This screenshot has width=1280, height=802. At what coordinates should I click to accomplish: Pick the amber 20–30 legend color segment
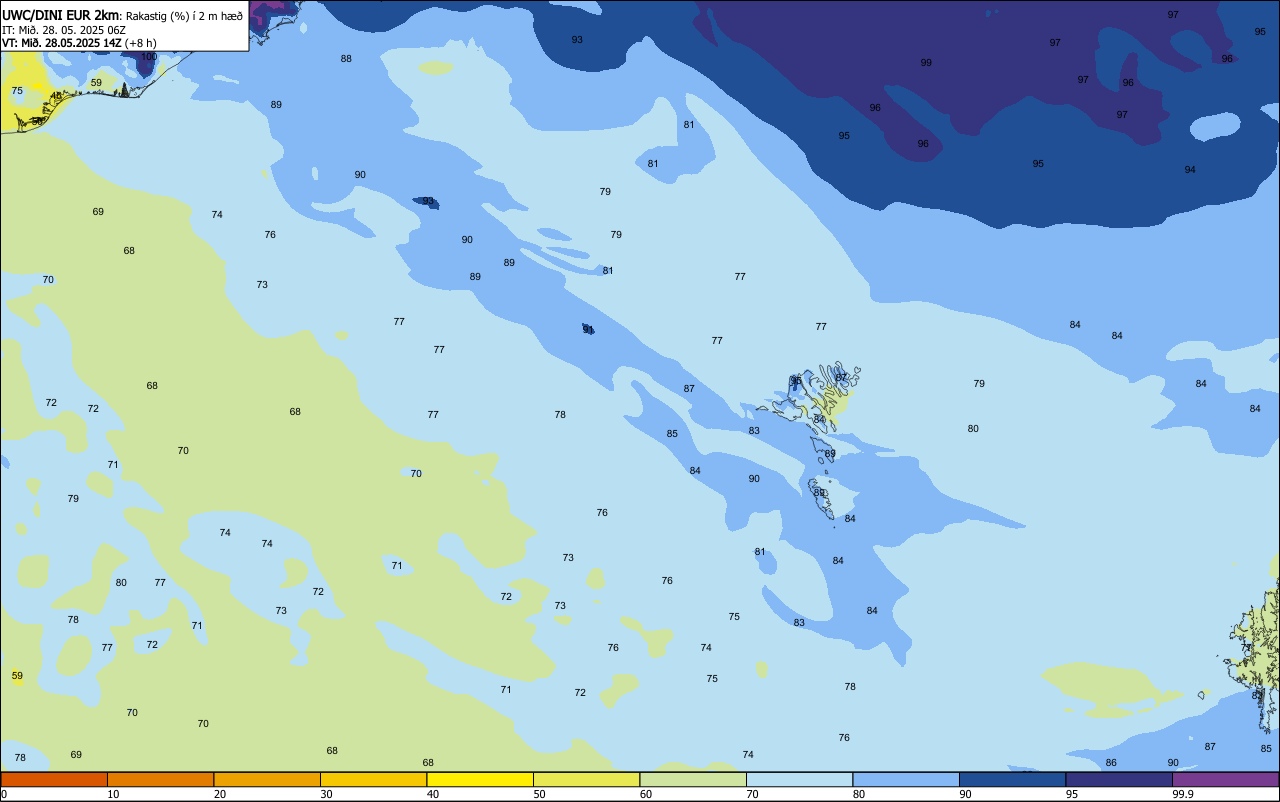[x=267, y=779]
